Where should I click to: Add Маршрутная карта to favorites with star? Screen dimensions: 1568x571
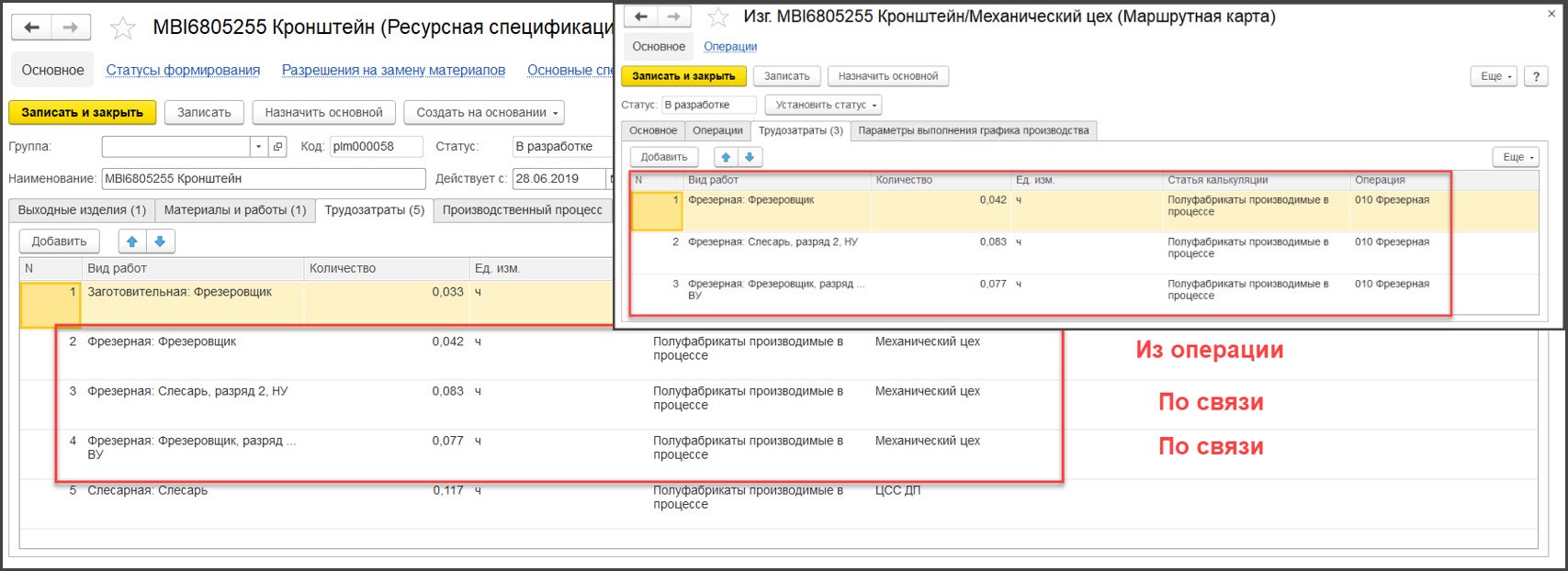tap(718, 17)
